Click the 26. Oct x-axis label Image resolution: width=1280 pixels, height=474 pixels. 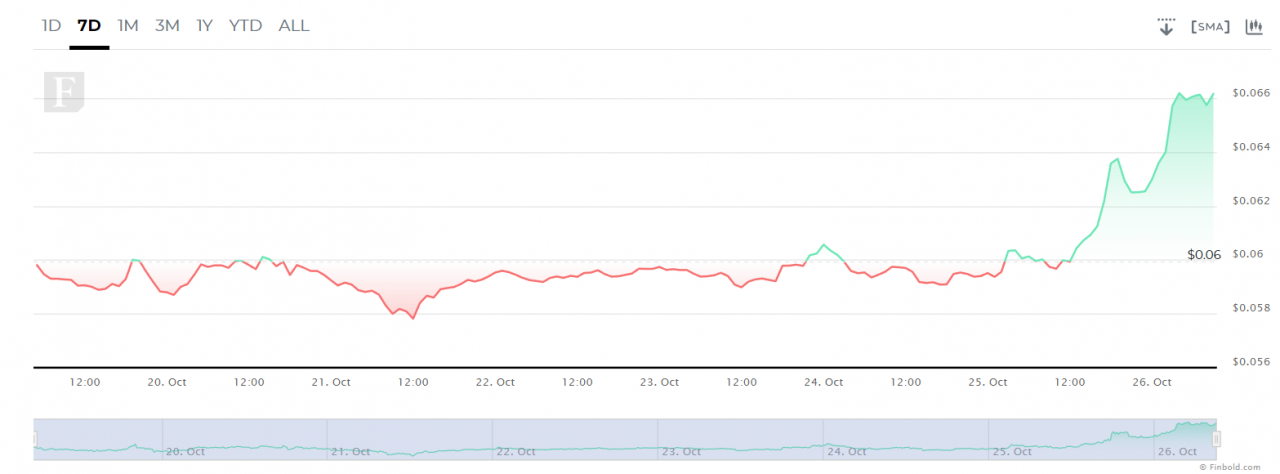pyautogui.click(x=1151, y=382)
